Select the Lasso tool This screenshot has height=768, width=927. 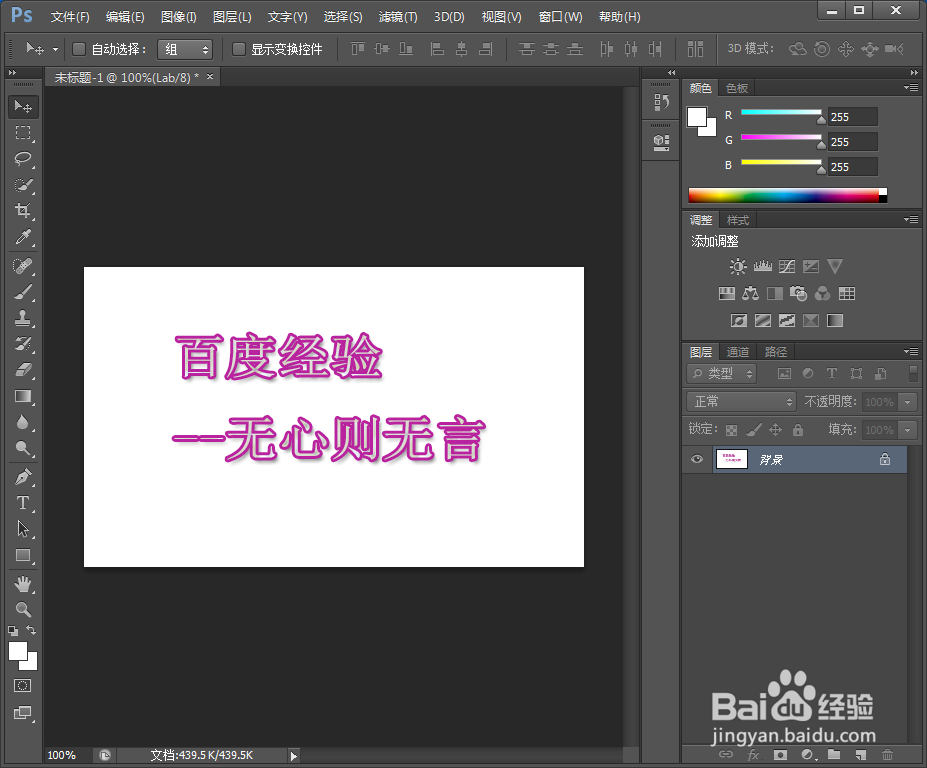click(23, 158)
